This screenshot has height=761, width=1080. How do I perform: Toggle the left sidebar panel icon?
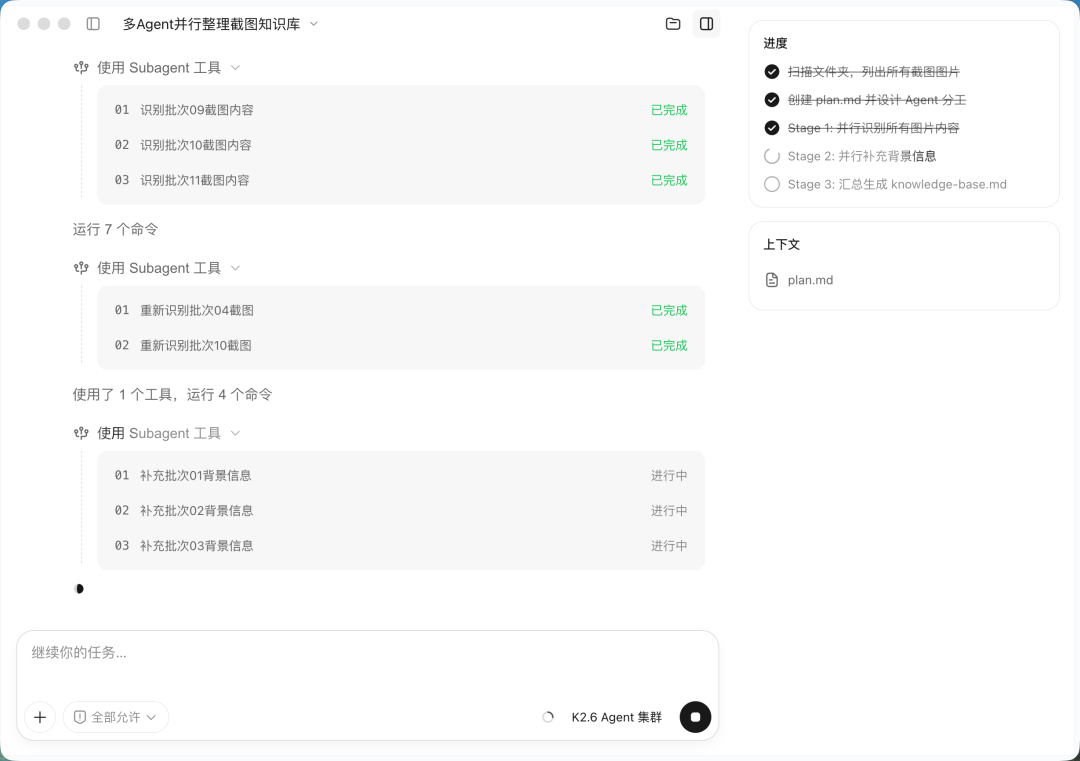coord(93,24)
